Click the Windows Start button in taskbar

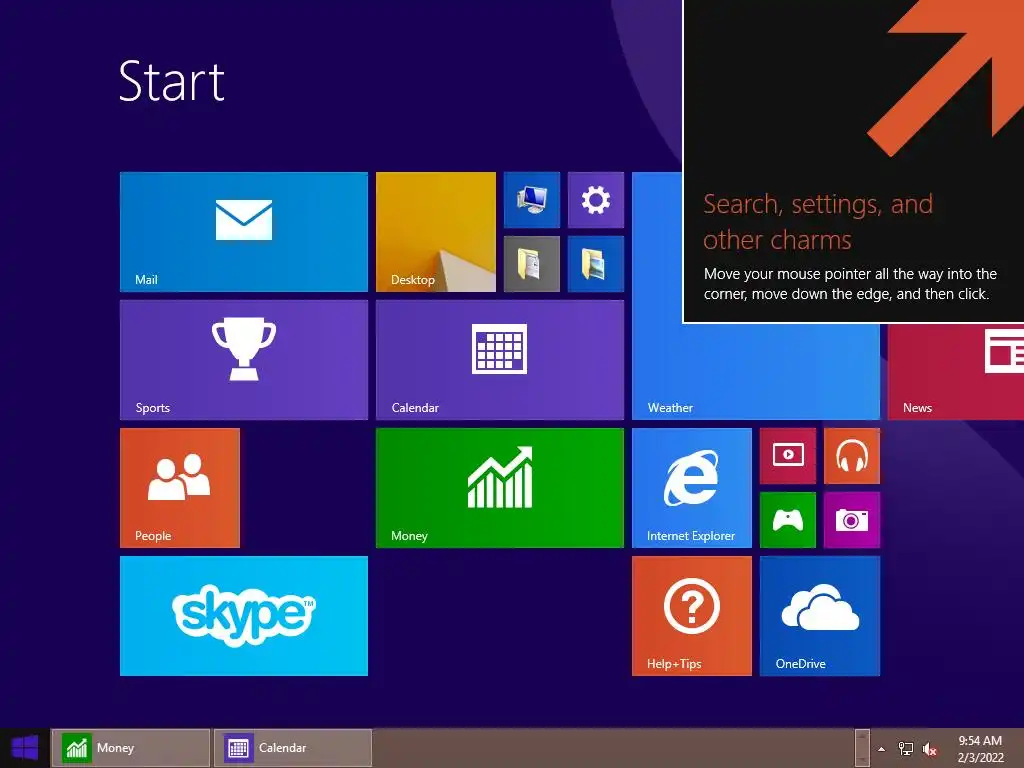(25, 748)
